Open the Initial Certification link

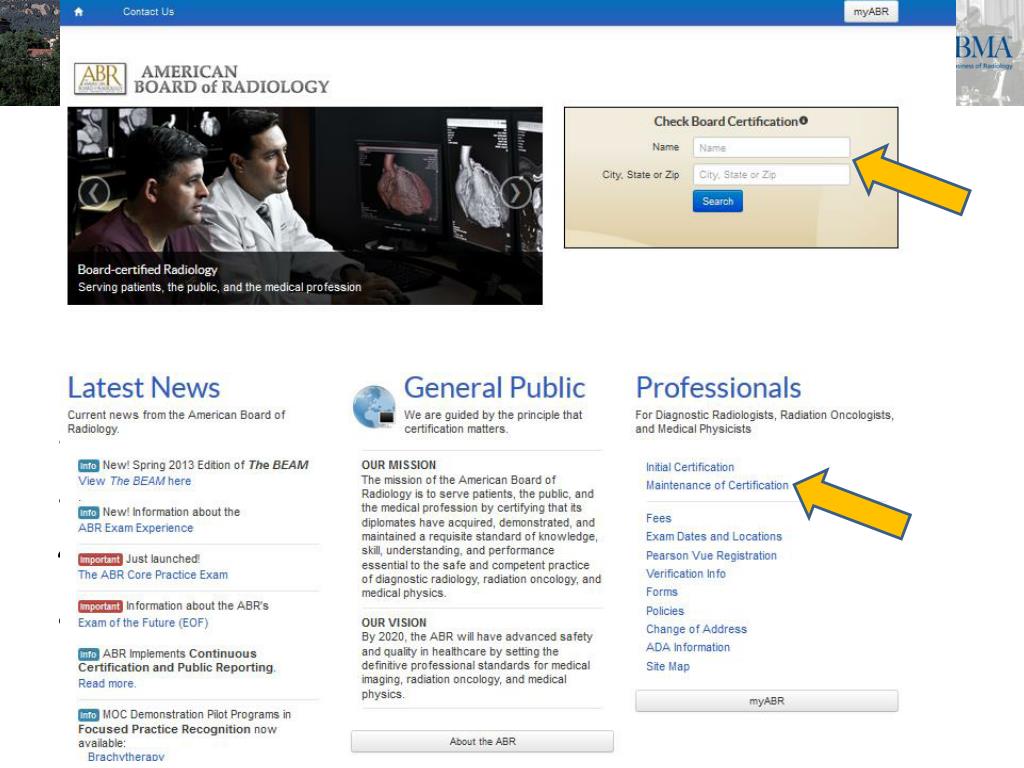[690, 466]
